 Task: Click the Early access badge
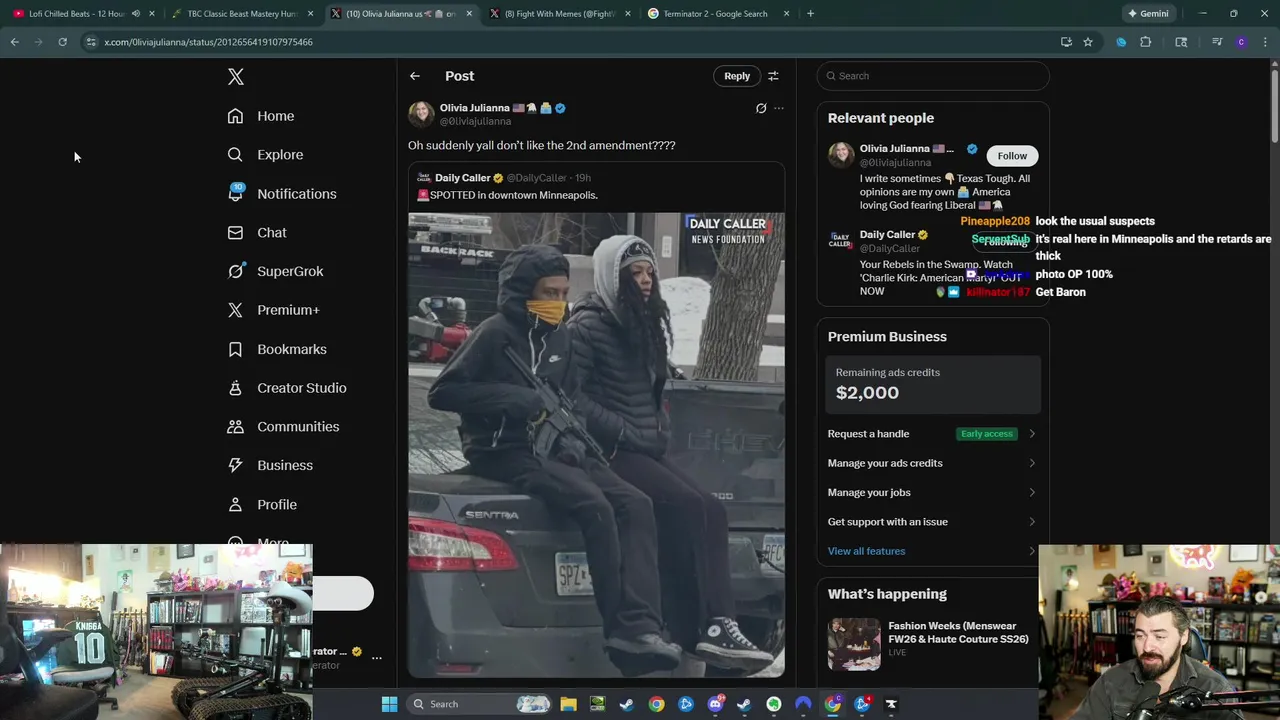point(987,434)
